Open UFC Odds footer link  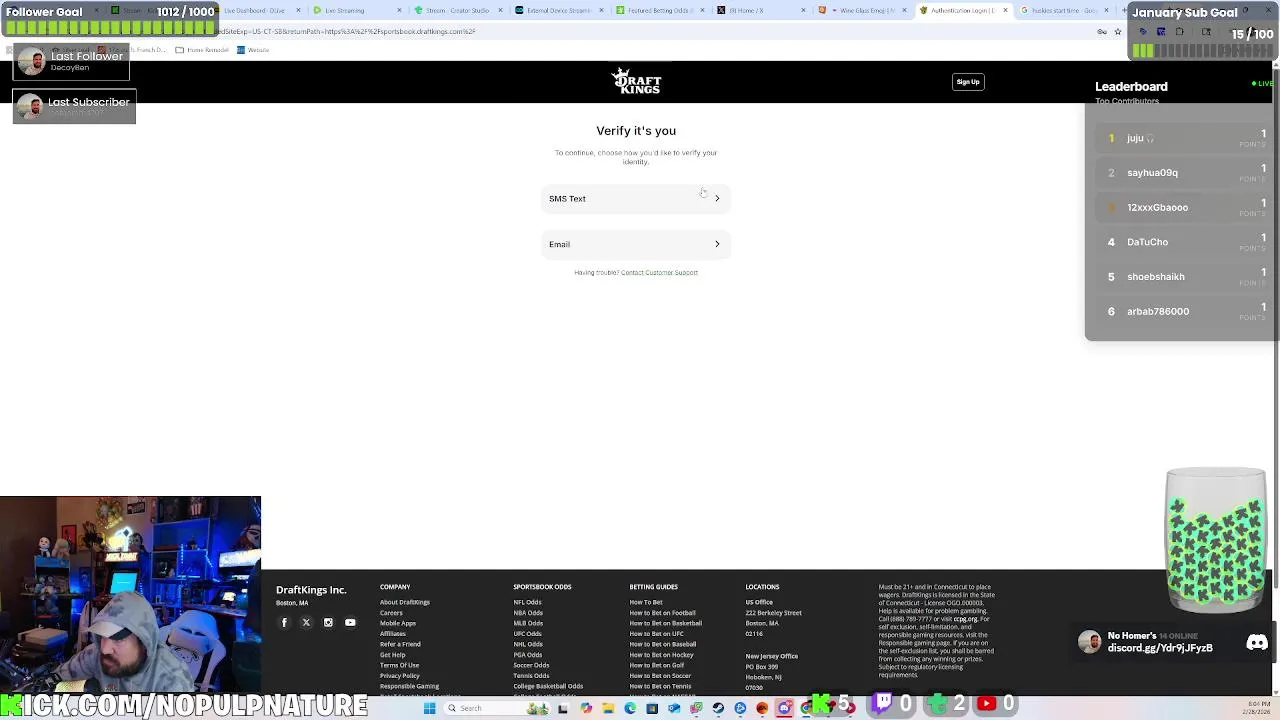527,634
